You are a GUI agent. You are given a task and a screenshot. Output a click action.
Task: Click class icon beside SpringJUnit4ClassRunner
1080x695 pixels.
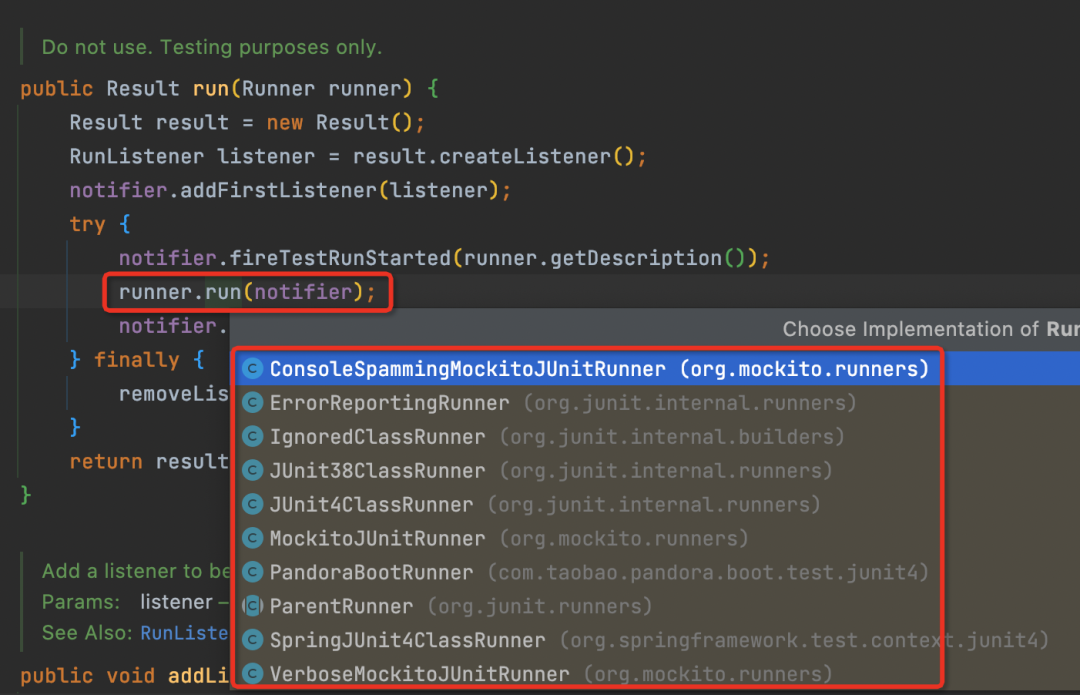pyautogui.click(x=253, y=641)
